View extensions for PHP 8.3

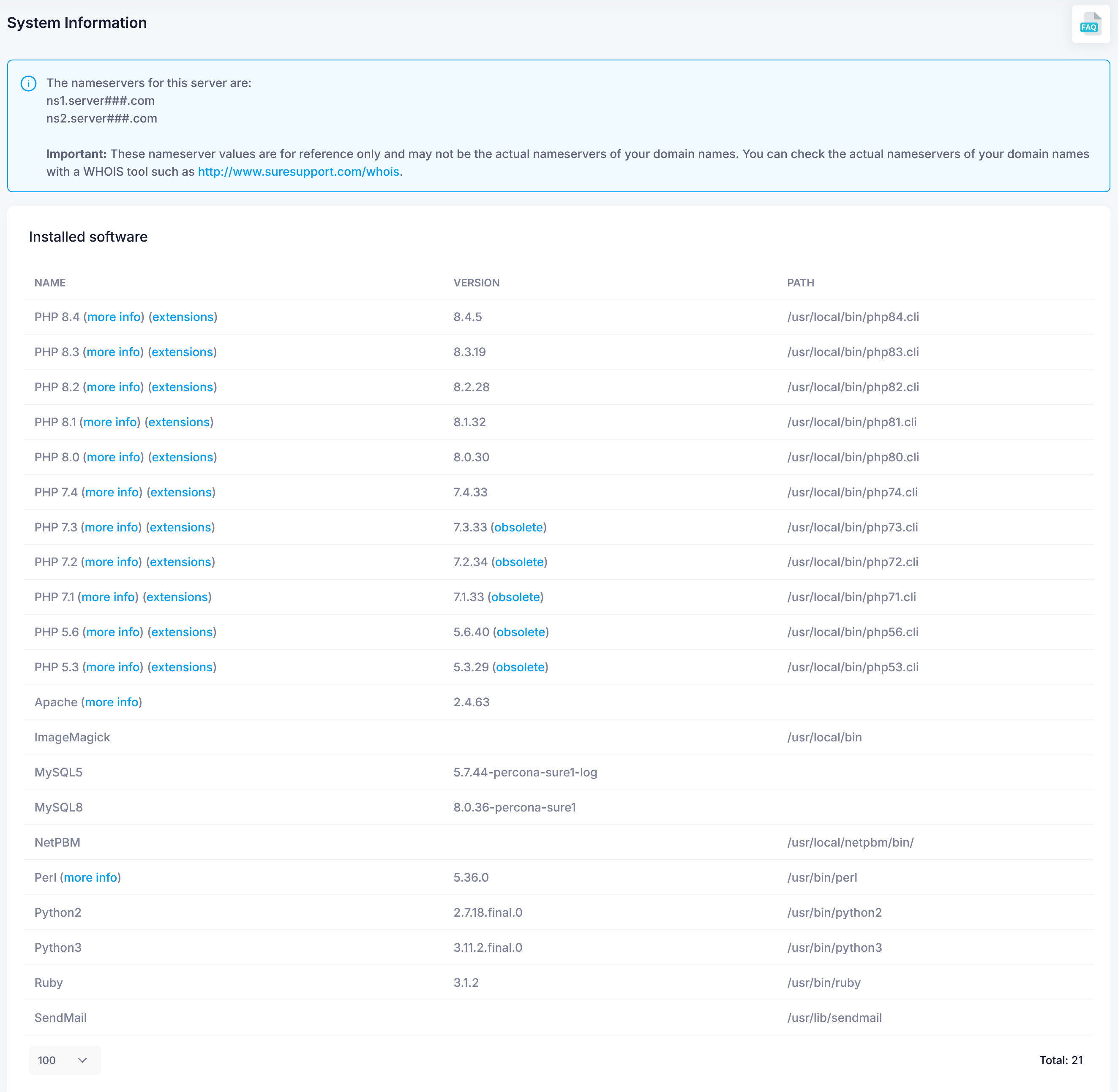pyautogui.click(x=183, y=351)
